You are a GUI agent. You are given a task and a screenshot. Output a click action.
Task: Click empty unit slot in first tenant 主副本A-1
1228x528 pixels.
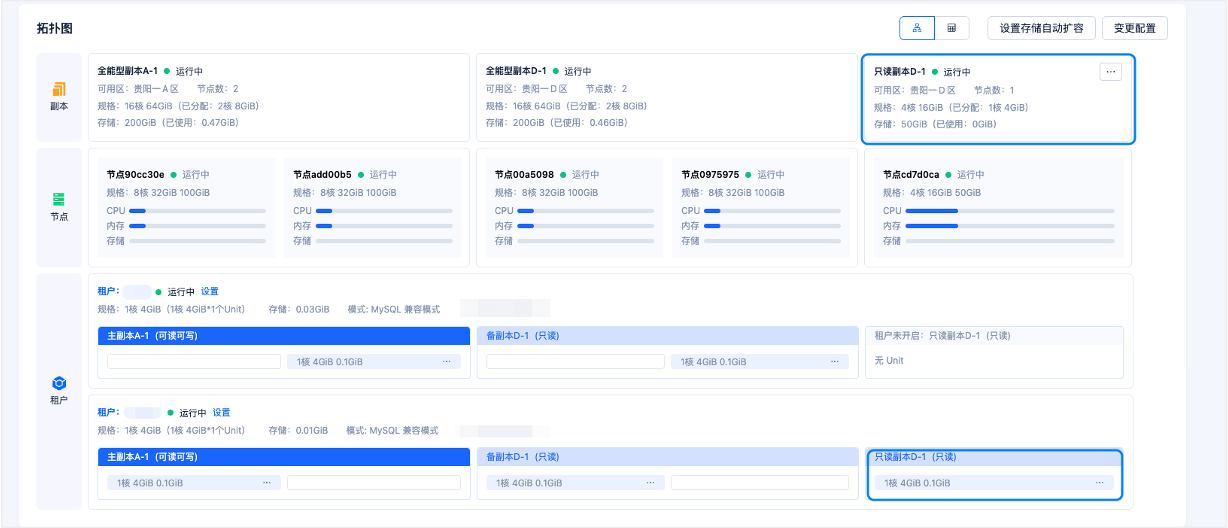click(194, 362)
